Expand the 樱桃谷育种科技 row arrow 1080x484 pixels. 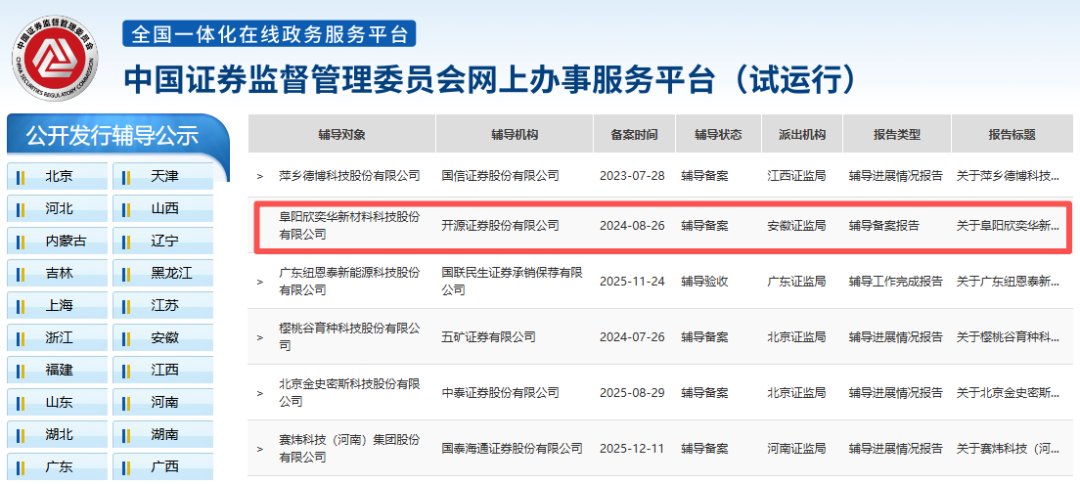[x=261, y=337]
